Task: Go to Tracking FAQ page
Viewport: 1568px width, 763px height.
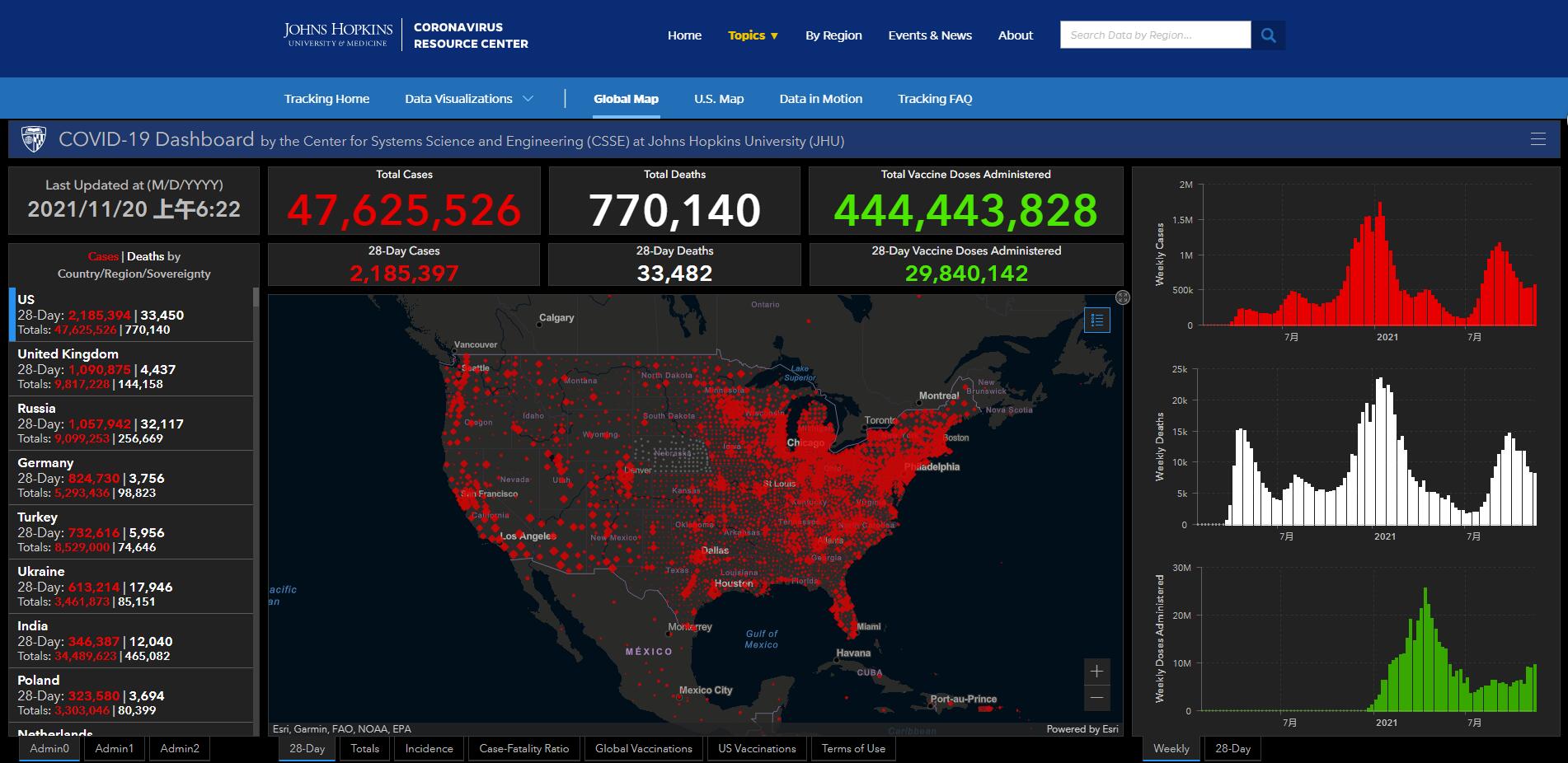Action: point(935,99)
